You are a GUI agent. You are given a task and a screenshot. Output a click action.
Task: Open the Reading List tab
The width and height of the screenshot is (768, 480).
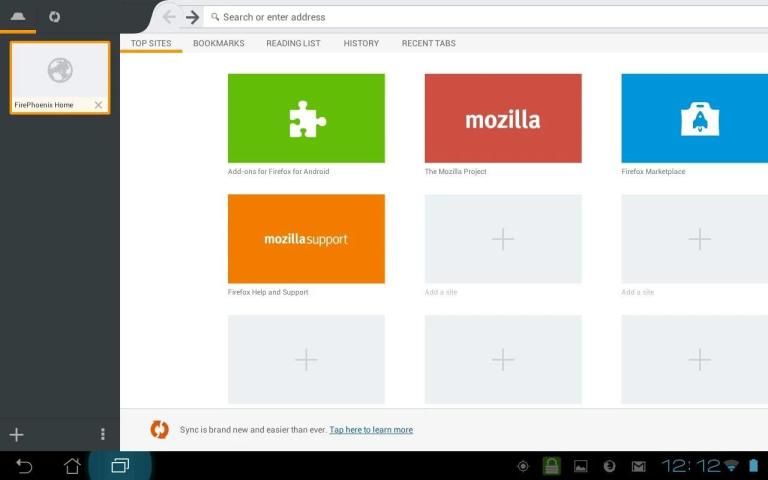pos(294,43)
